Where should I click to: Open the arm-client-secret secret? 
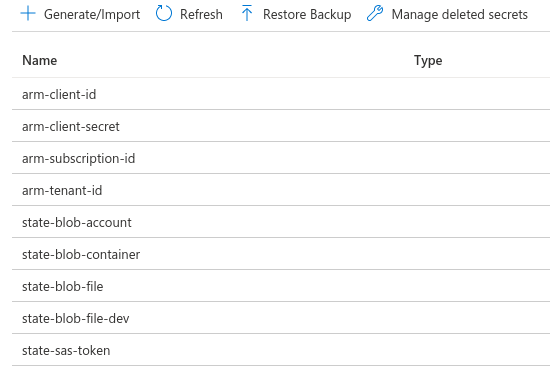pos(71,126)
